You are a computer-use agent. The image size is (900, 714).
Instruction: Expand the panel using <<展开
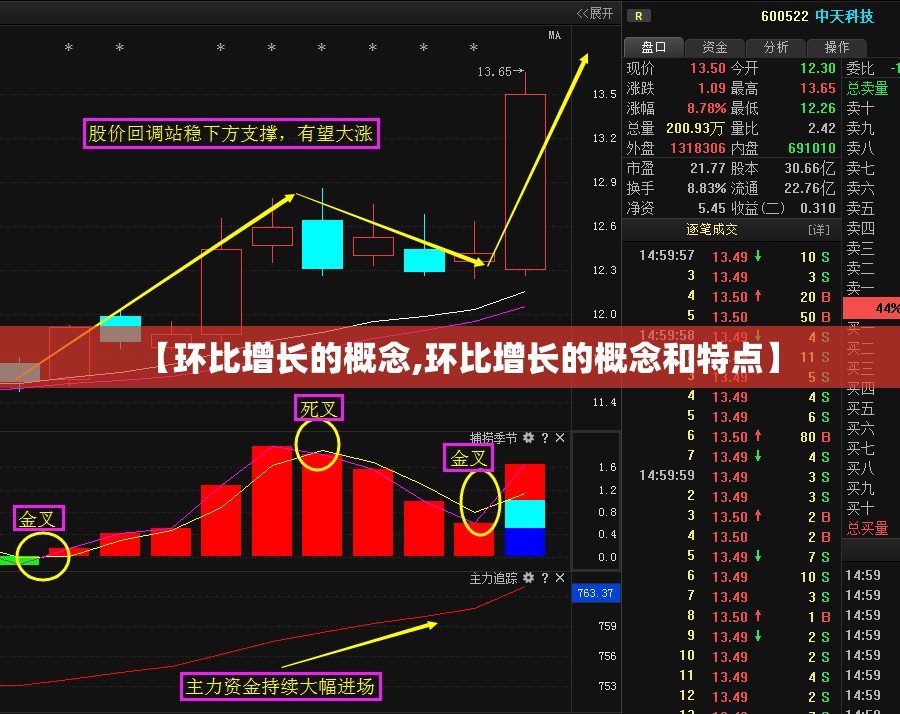point(595,13)
